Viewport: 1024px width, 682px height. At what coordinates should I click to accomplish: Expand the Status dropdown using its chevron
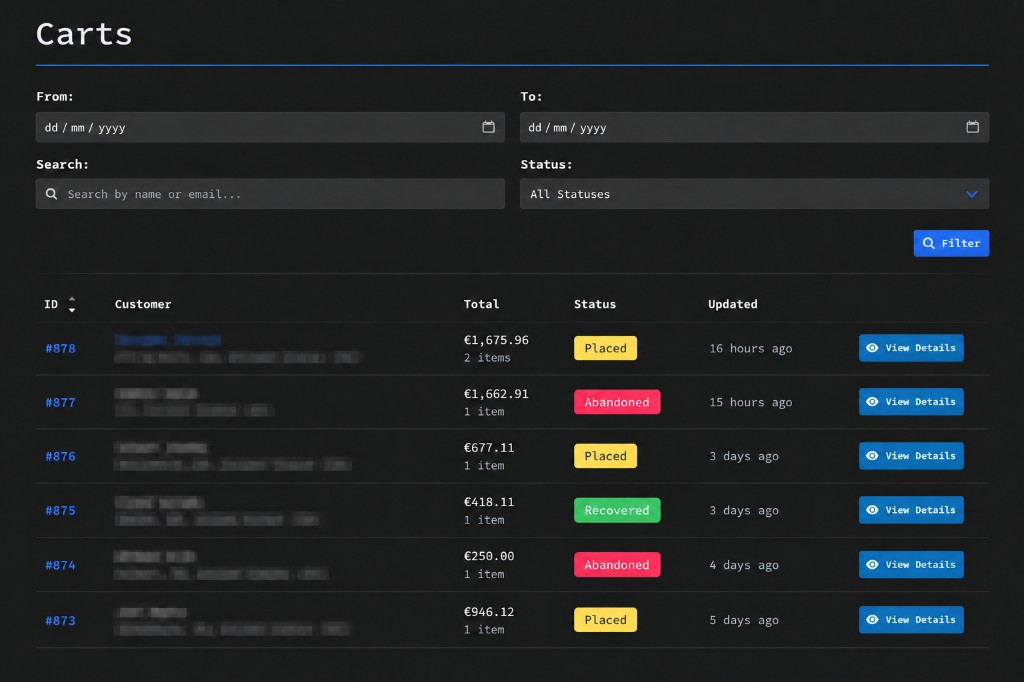[972, 194]
